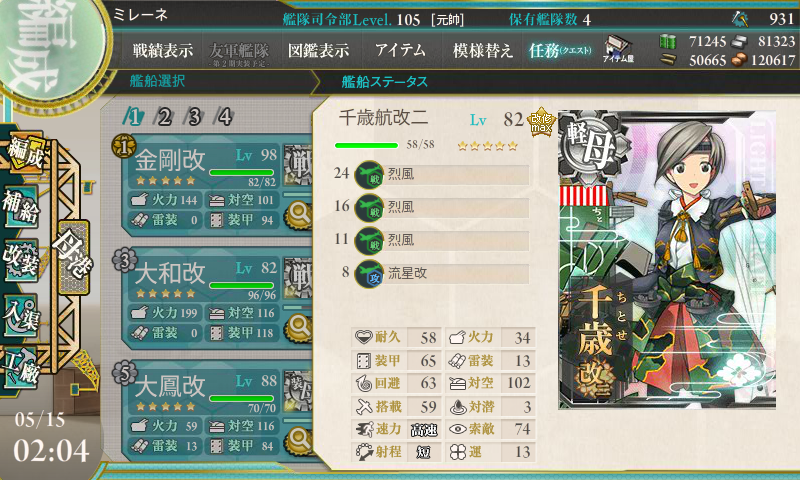Switch to fleet 3 tab
800x480 pixels.
click(x=194, y=117)
